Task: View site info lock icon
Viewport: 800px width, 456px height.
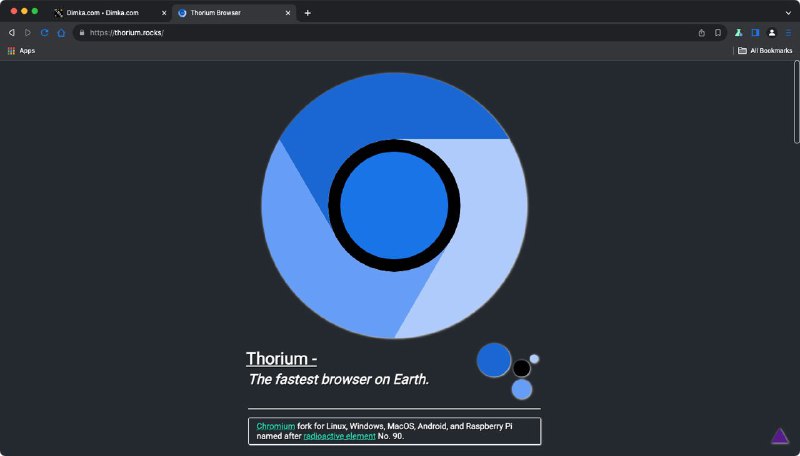Action: pos(82,33)
